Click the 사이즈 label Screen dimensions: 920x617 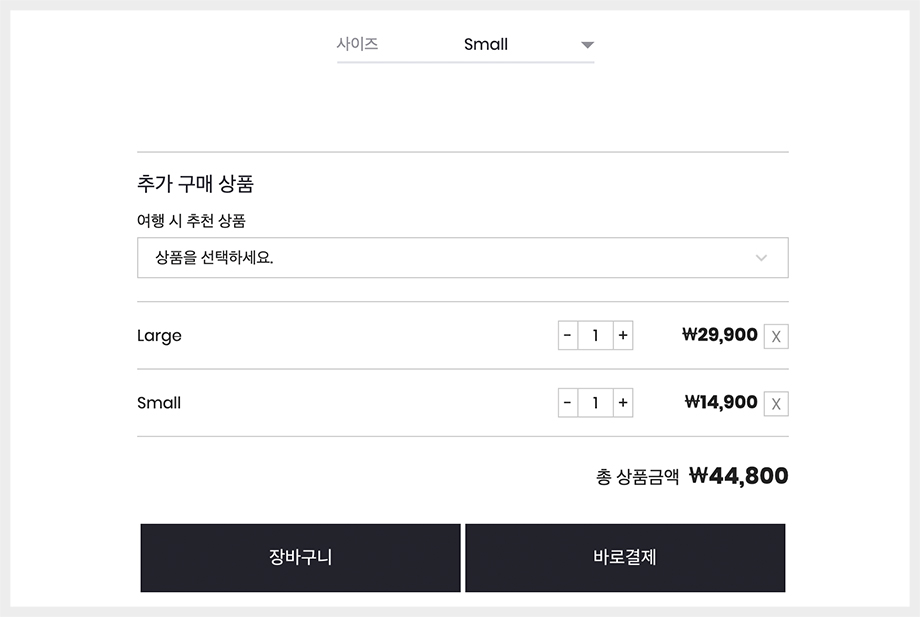[357, 44]
